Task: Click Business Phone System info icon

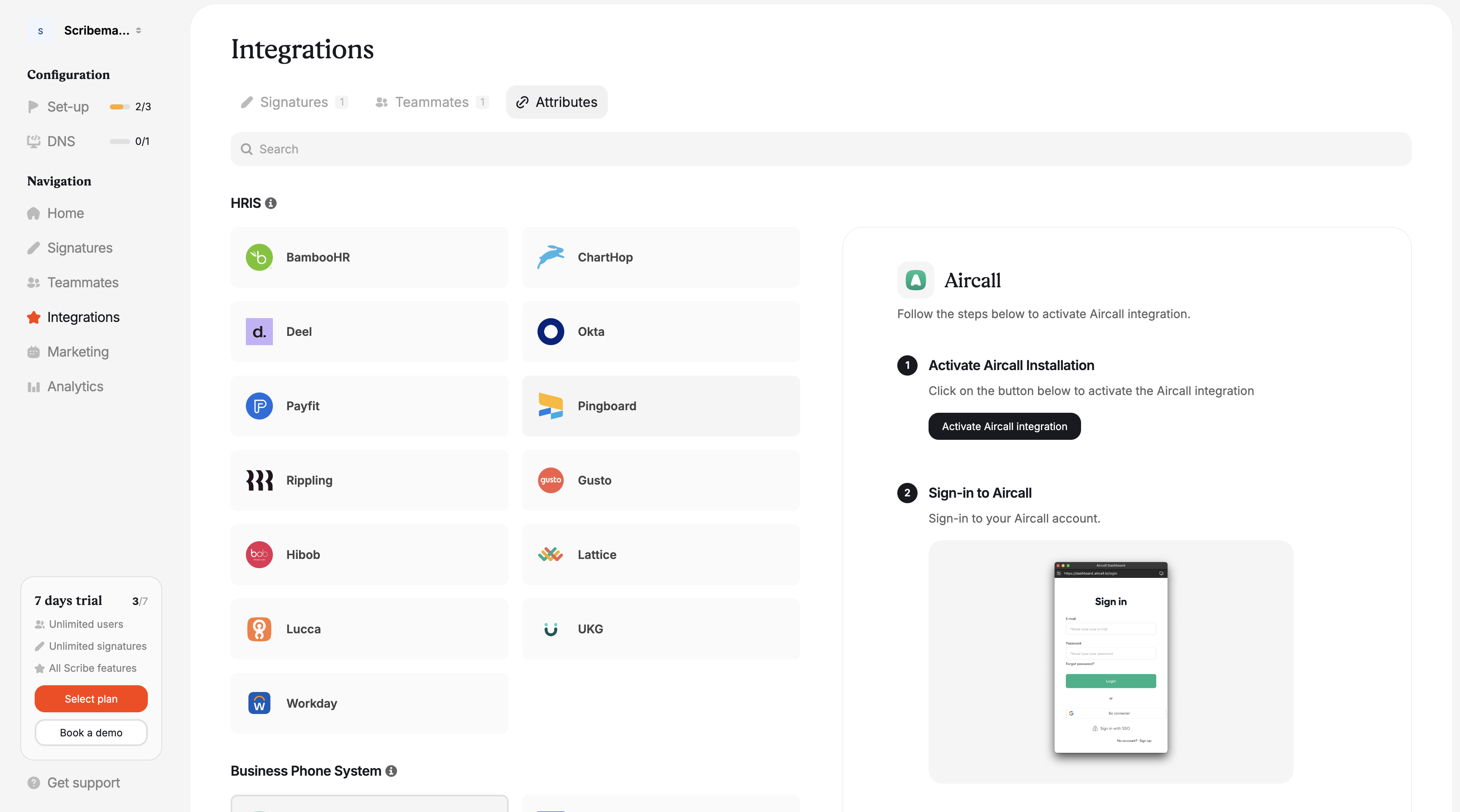Action: coord(391,771)
